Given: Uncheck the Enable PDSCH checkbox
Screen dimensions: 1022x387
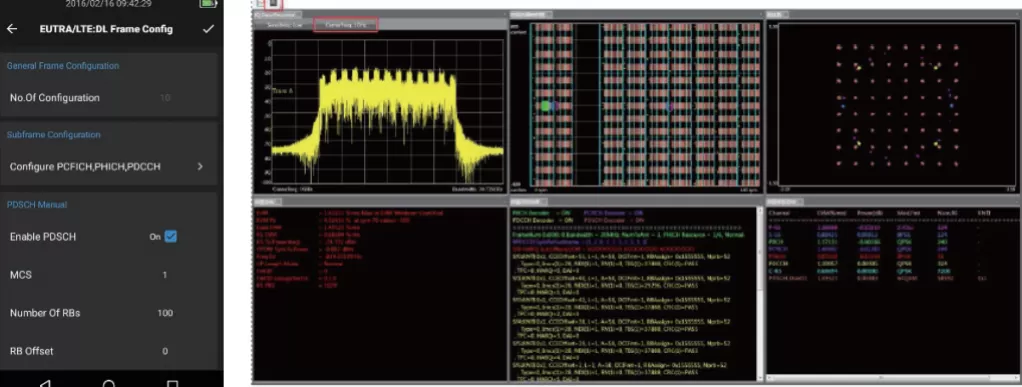Looking at the screenshot, I should (x=170, y=236).
